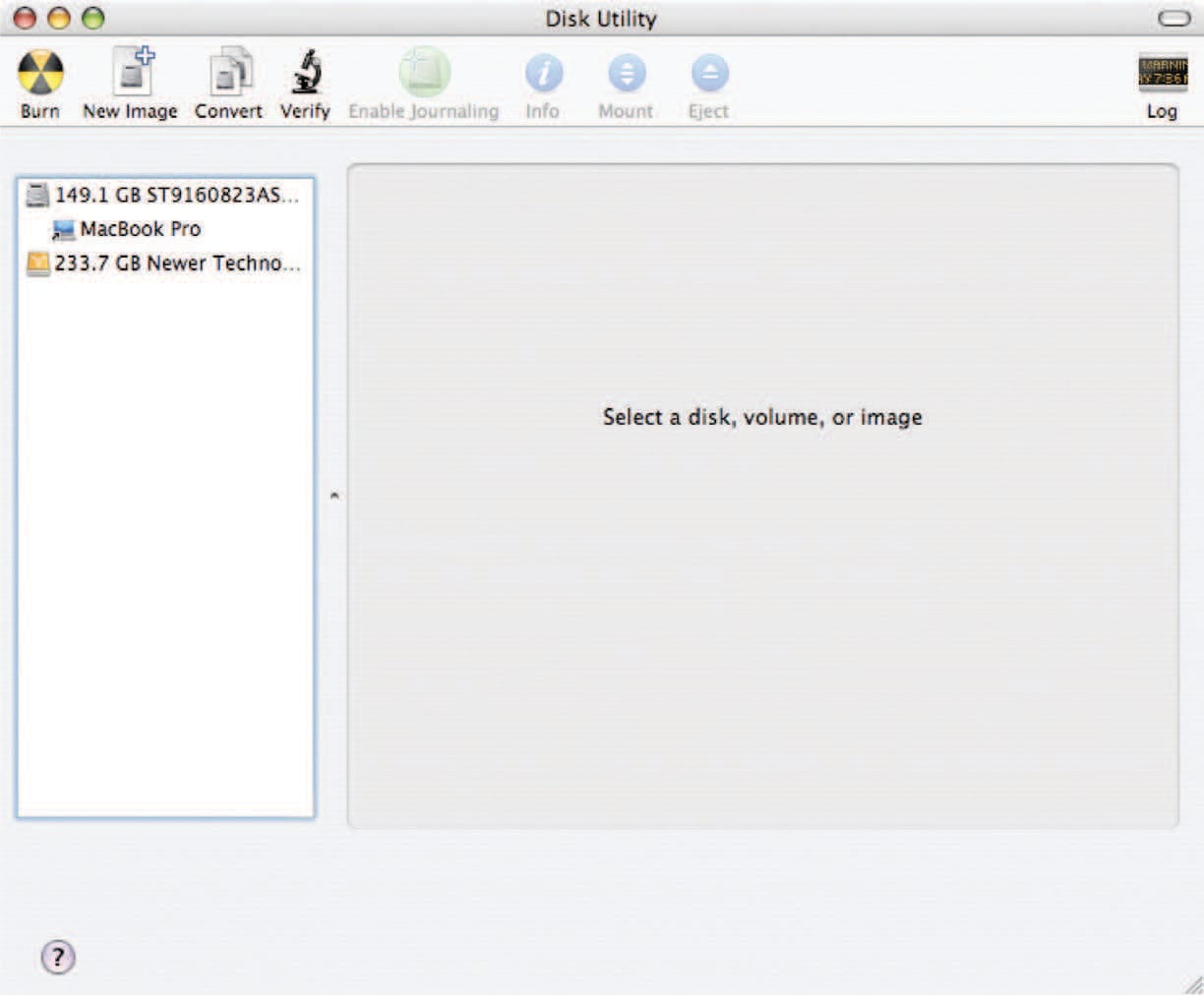This screenshot has width=1204, height=995.
Task: Click the Burn toolbar icon
Action: click(40, 74)
